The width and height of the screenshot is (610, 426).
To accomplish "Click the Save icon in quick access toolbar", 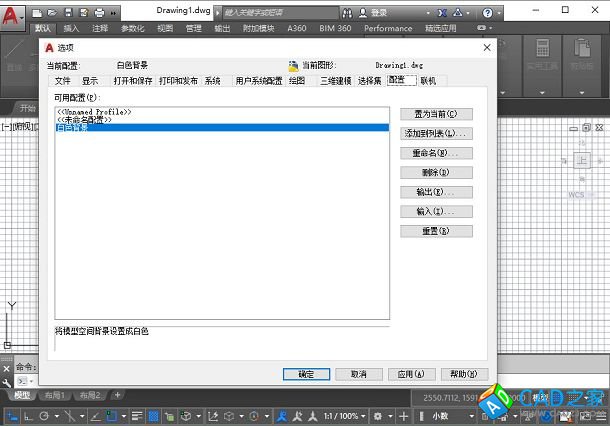I will 67,12.
